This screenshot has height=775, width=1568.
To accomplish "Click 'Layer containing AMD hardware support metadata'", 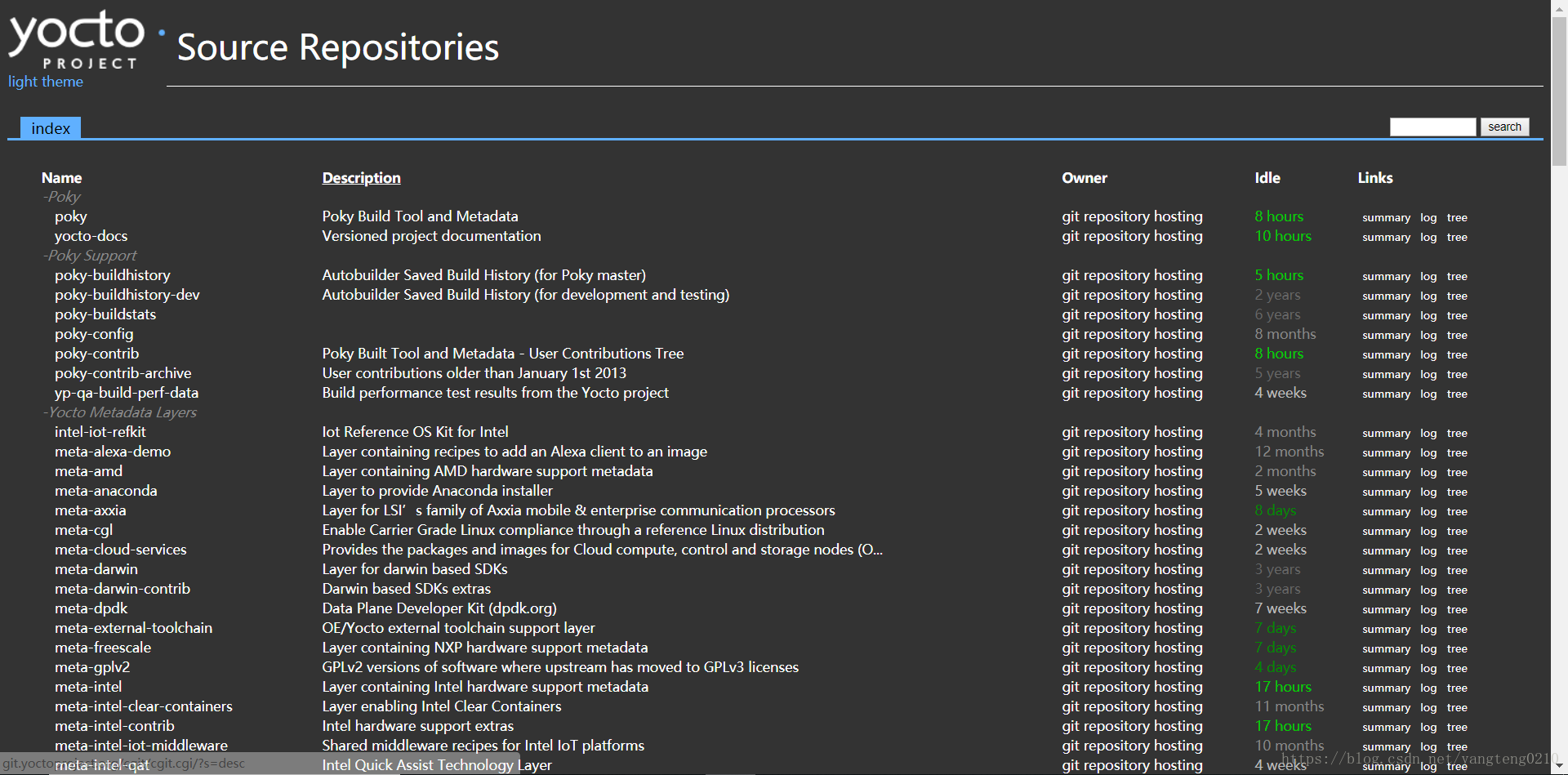I will pos(488,471).
